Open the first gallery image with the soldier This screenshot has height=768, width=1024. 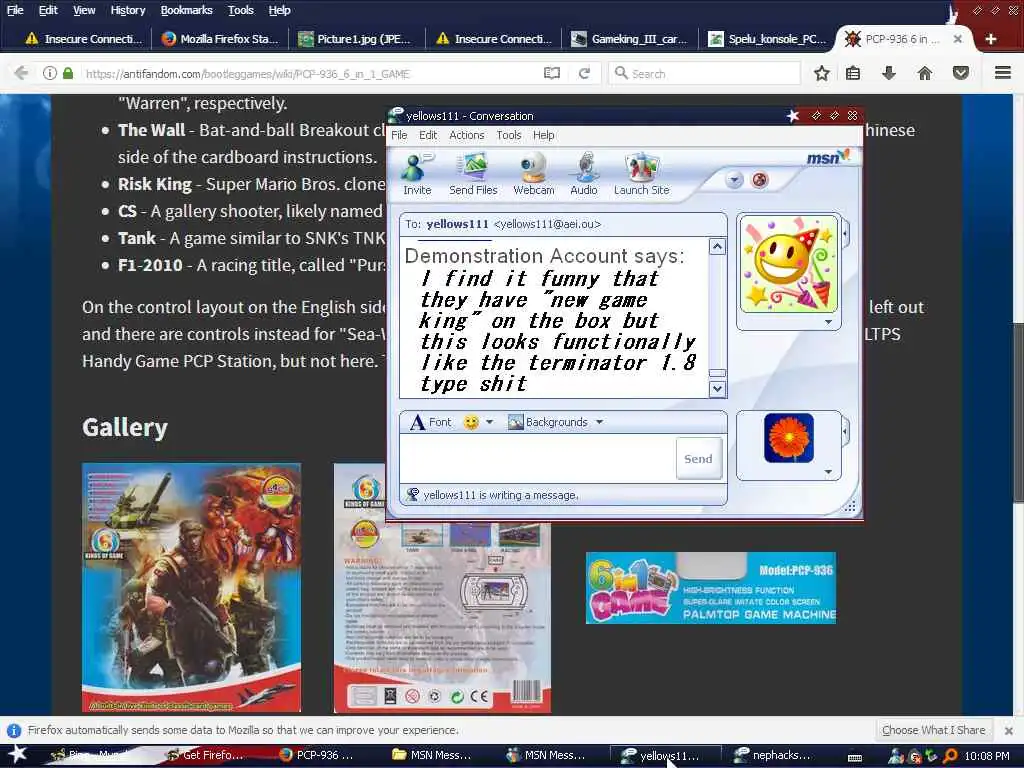coord(191,587)
